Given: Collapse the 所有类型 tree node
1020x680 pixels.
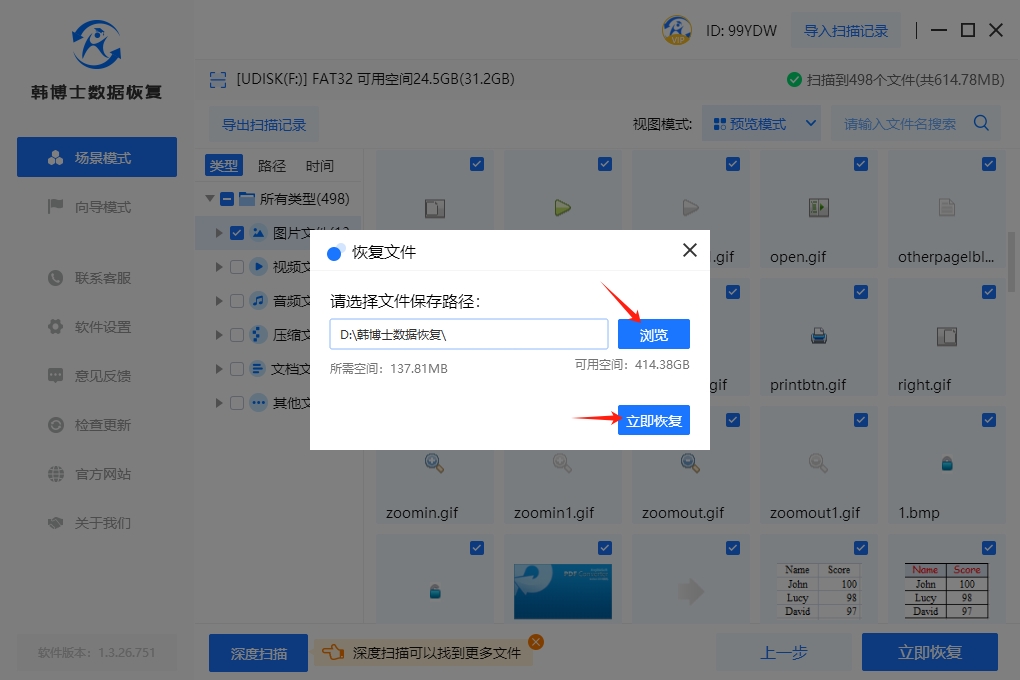Looking at the screenshot, I should point(210,199).
